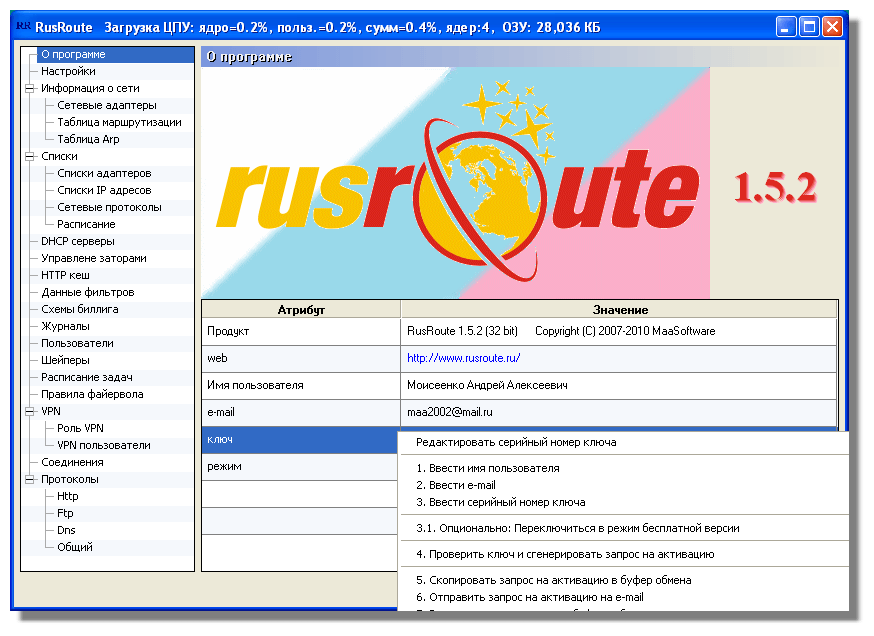
Task: Collapse the Информация о сети tree node
Action: 29,88
